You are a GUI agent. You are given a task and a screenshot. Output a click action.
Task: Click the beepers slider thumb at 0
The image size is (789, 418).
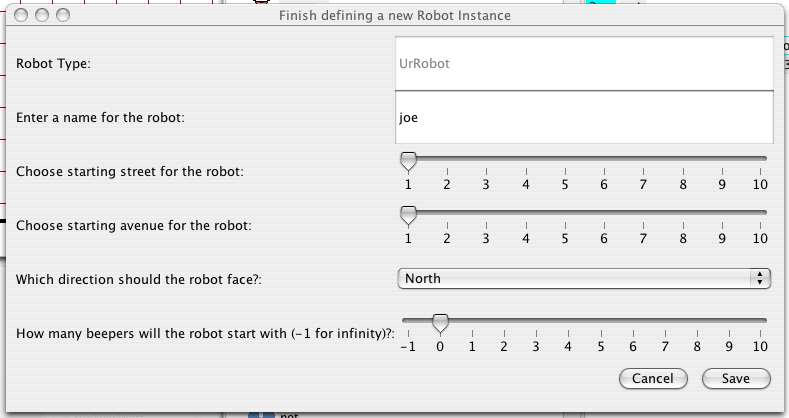pyautogui.click(x=440, y=322)
